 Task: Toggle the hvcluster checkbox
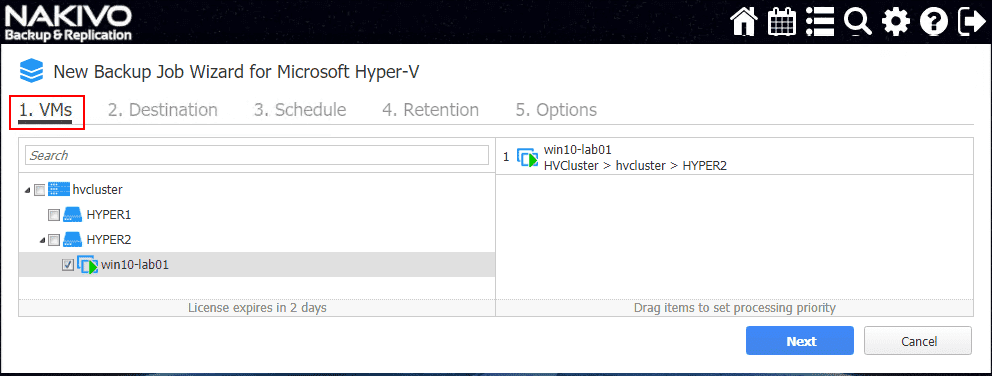click(x=39, y=190)
